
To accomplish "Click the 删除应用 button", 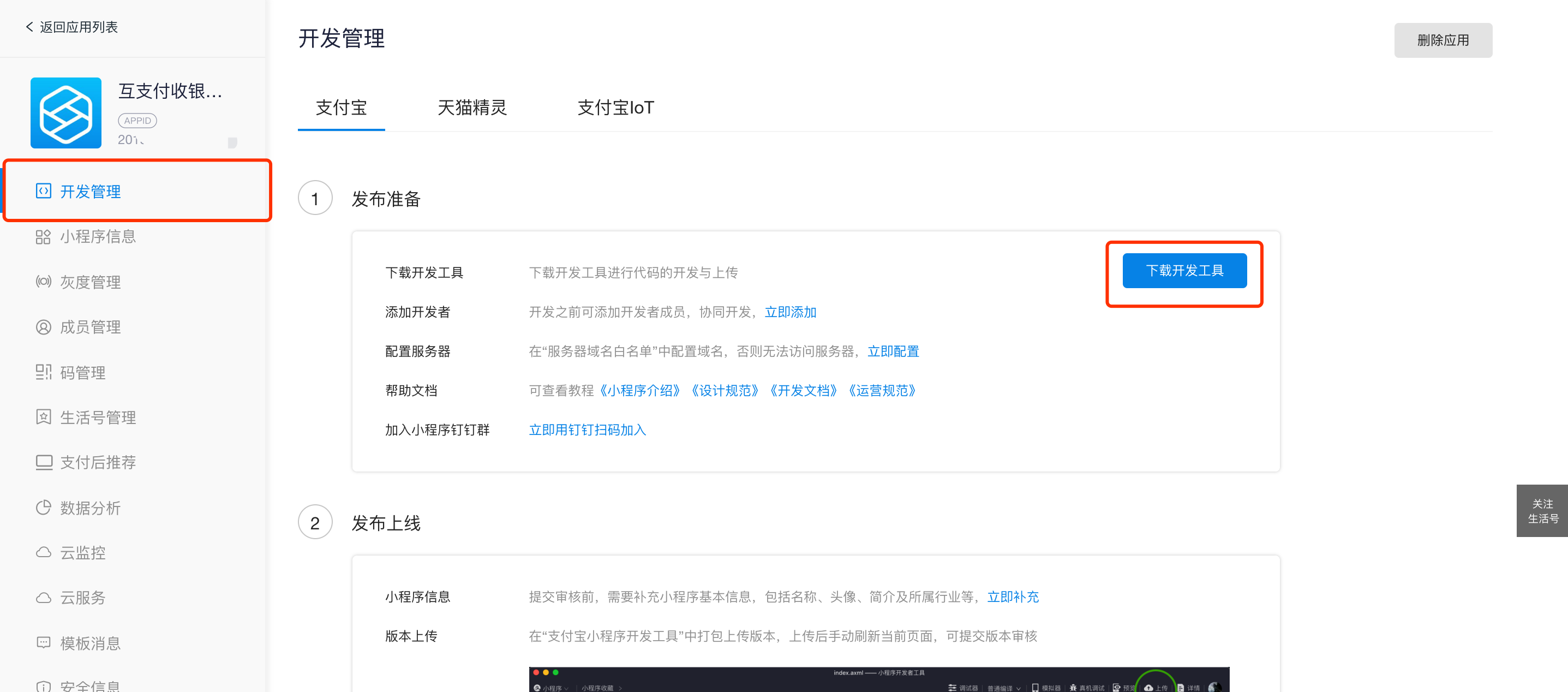I will pos(1443,40).
